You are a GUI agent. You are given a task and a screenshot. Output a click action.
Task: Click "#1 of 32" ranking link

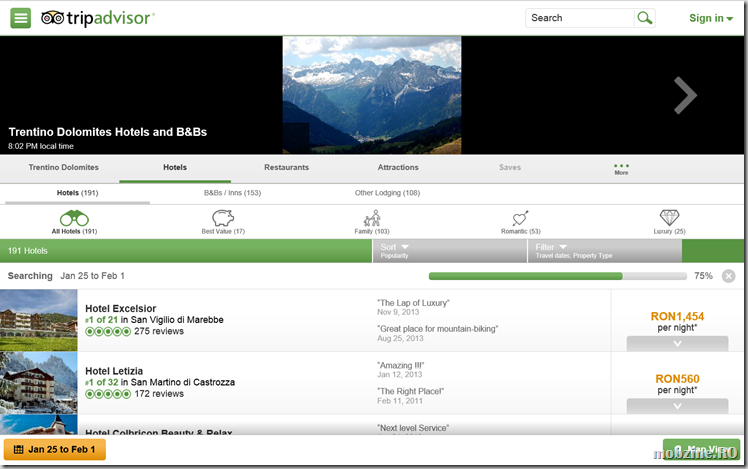(x=102, y=383)
